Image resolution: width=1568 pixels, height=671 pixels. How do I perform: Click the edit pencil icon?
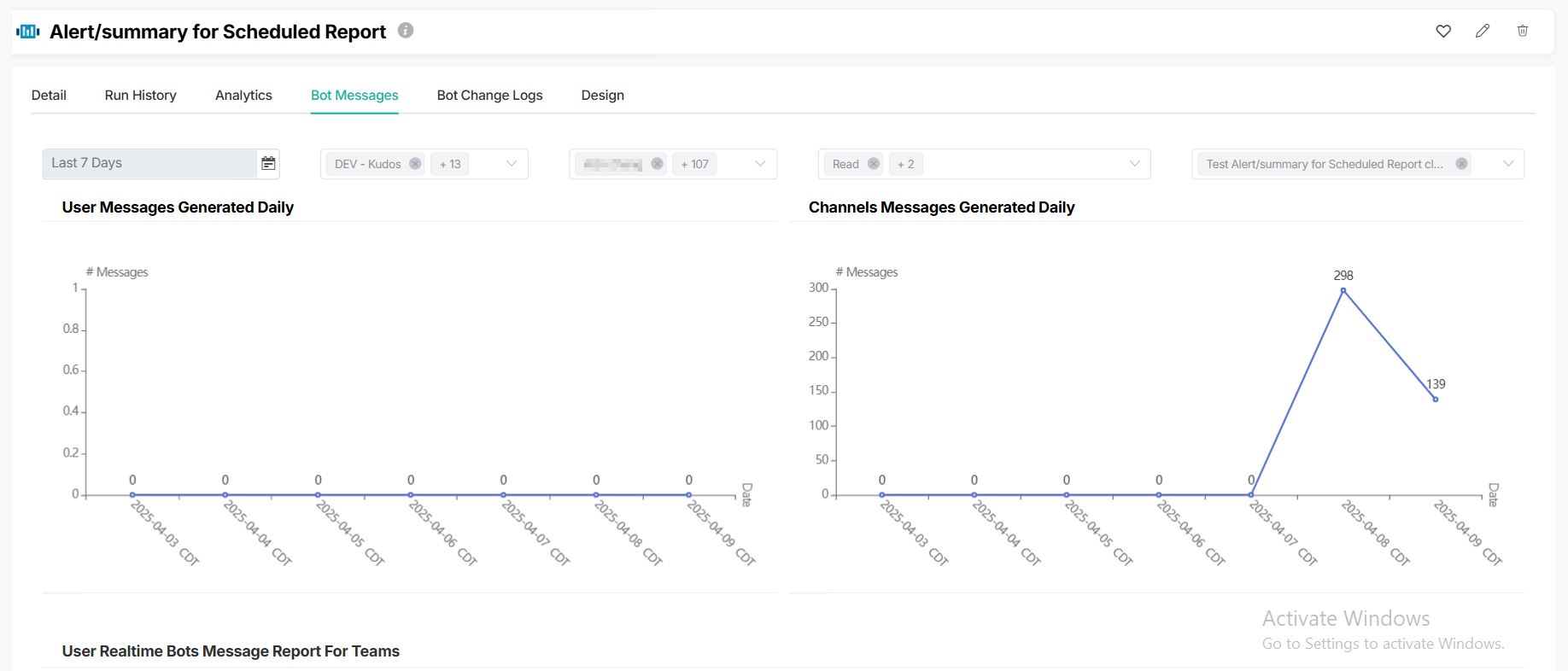(x=1483, y=32)
